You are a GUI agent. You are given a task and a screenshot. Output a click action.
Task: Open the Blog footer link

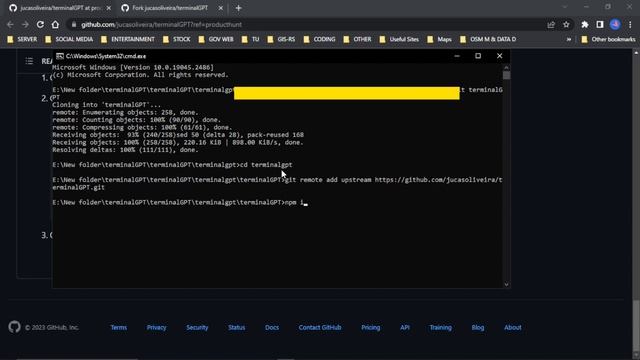pos(478,327)
